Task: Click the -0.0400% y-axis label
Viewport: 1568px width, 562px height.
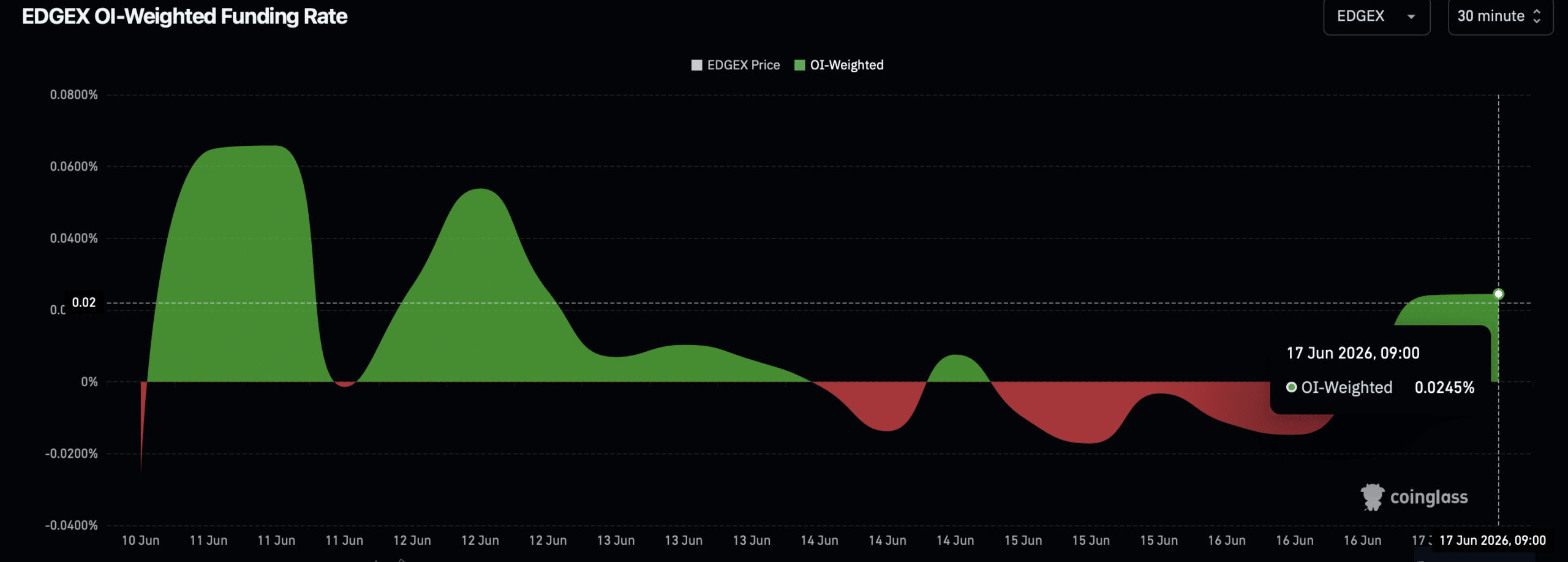Action: 72,525
